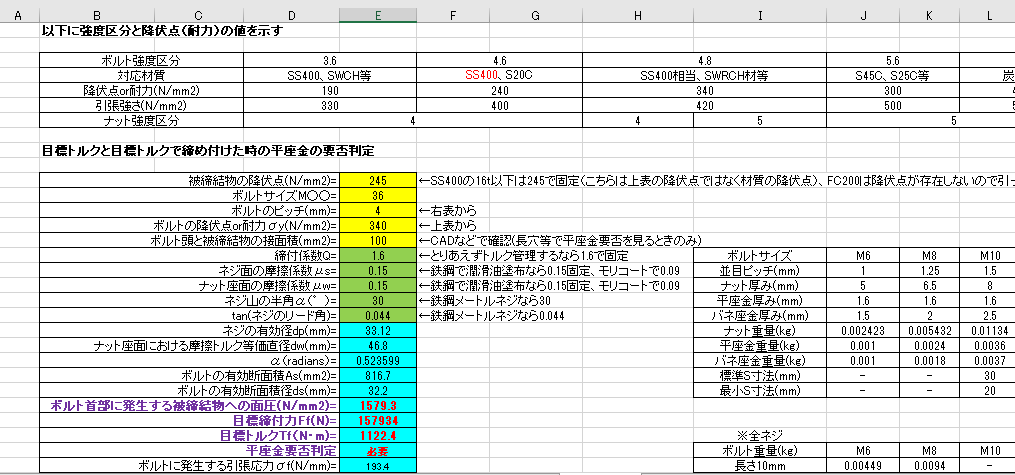Screen dimensions: 1015x475
Task: Click label ナット強度区分
Action: (141, 120)
